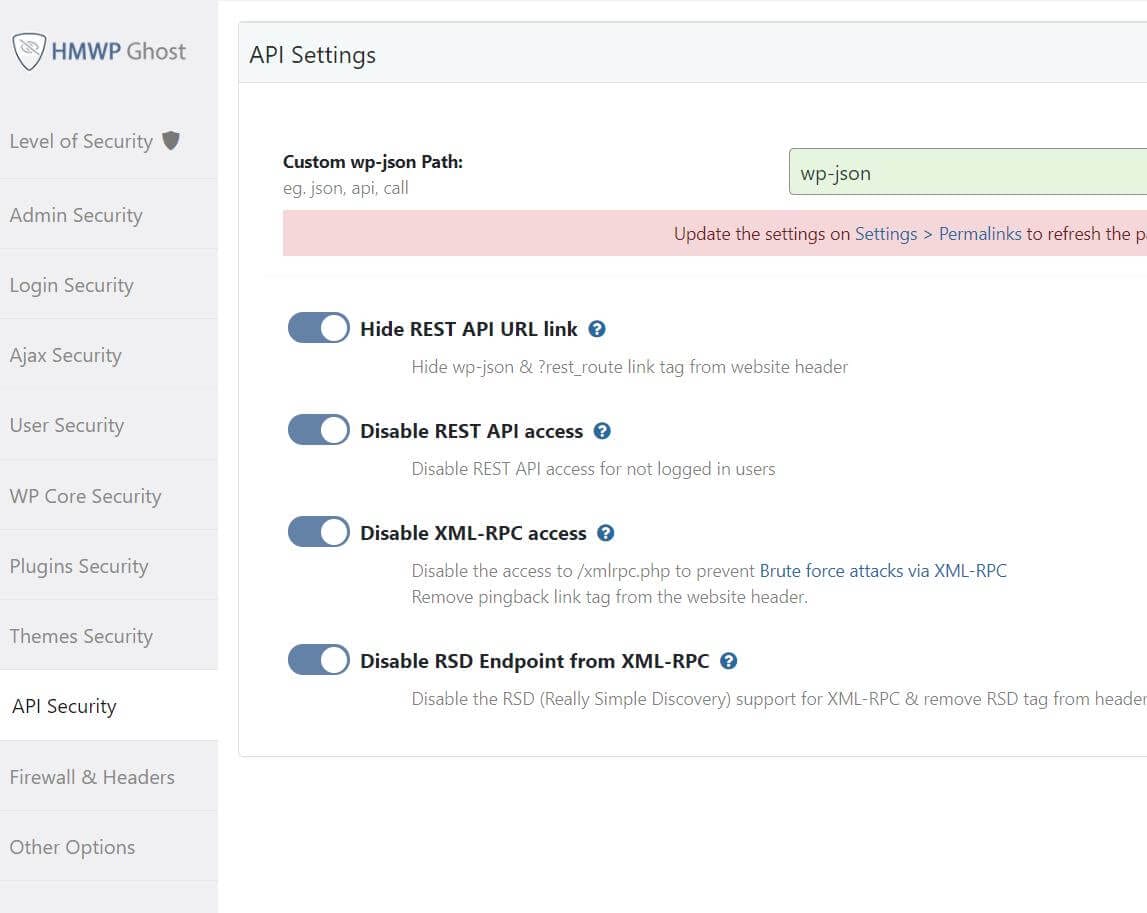
Task: Open User Security section
Action: 67,425
